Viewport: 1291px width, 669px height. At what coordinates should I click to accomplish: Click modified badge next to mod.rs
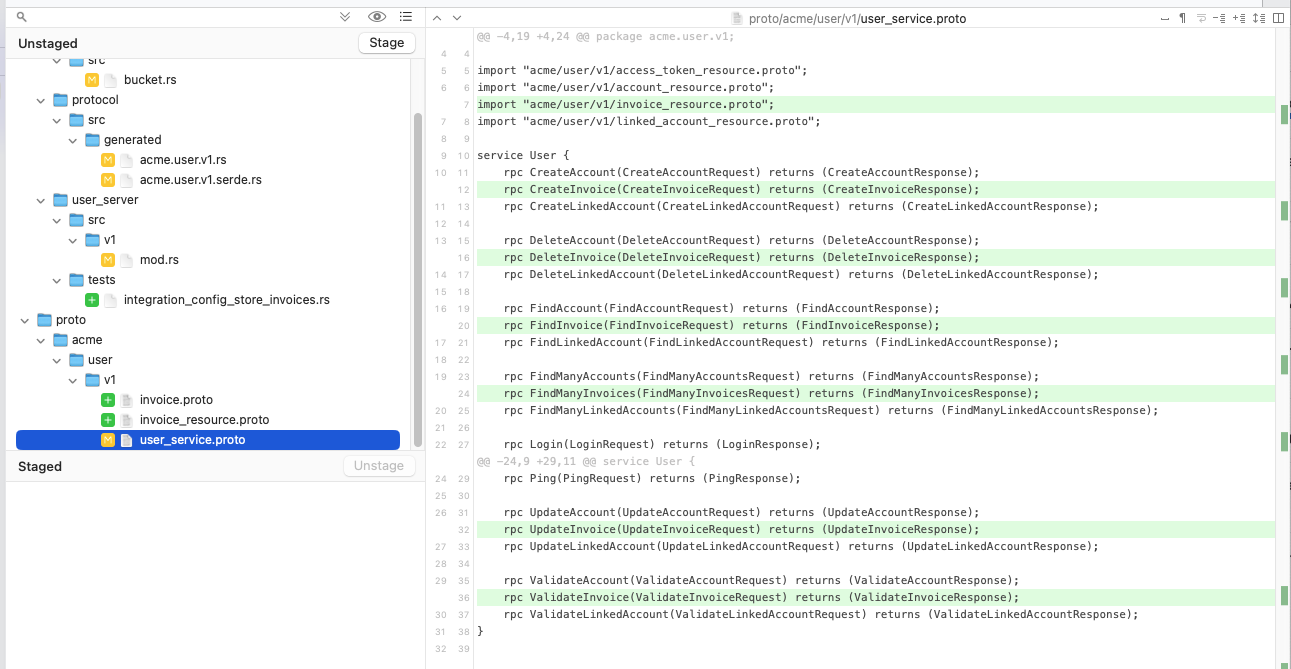(108, 260)
